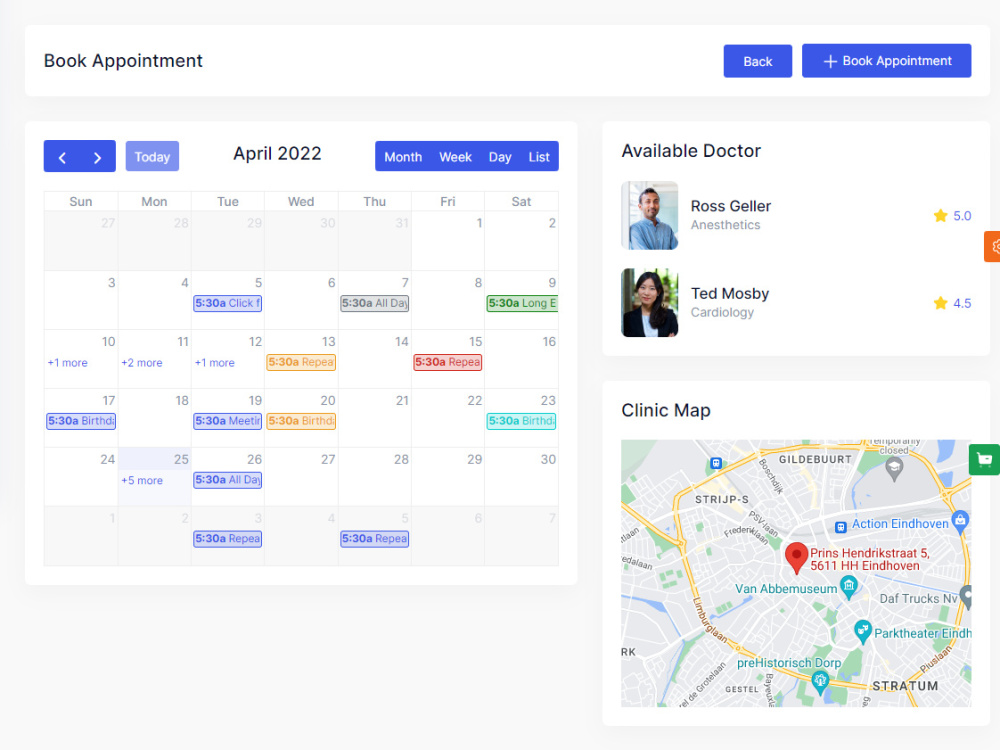1000x750 pixels.
Task: Click the plus icon on Book Appointment
Action: [828, 61]
